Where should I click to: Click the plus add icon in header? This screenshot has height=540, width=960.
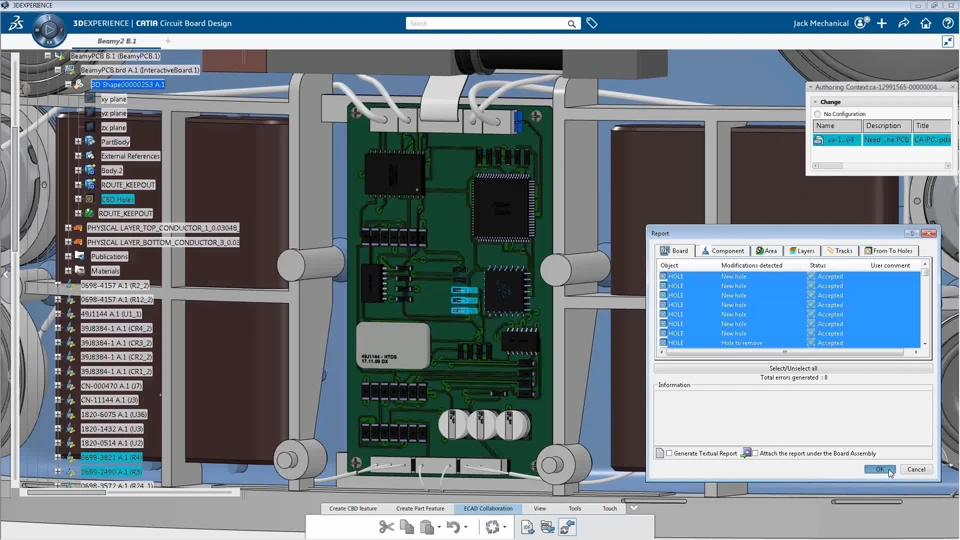point(882,23)
